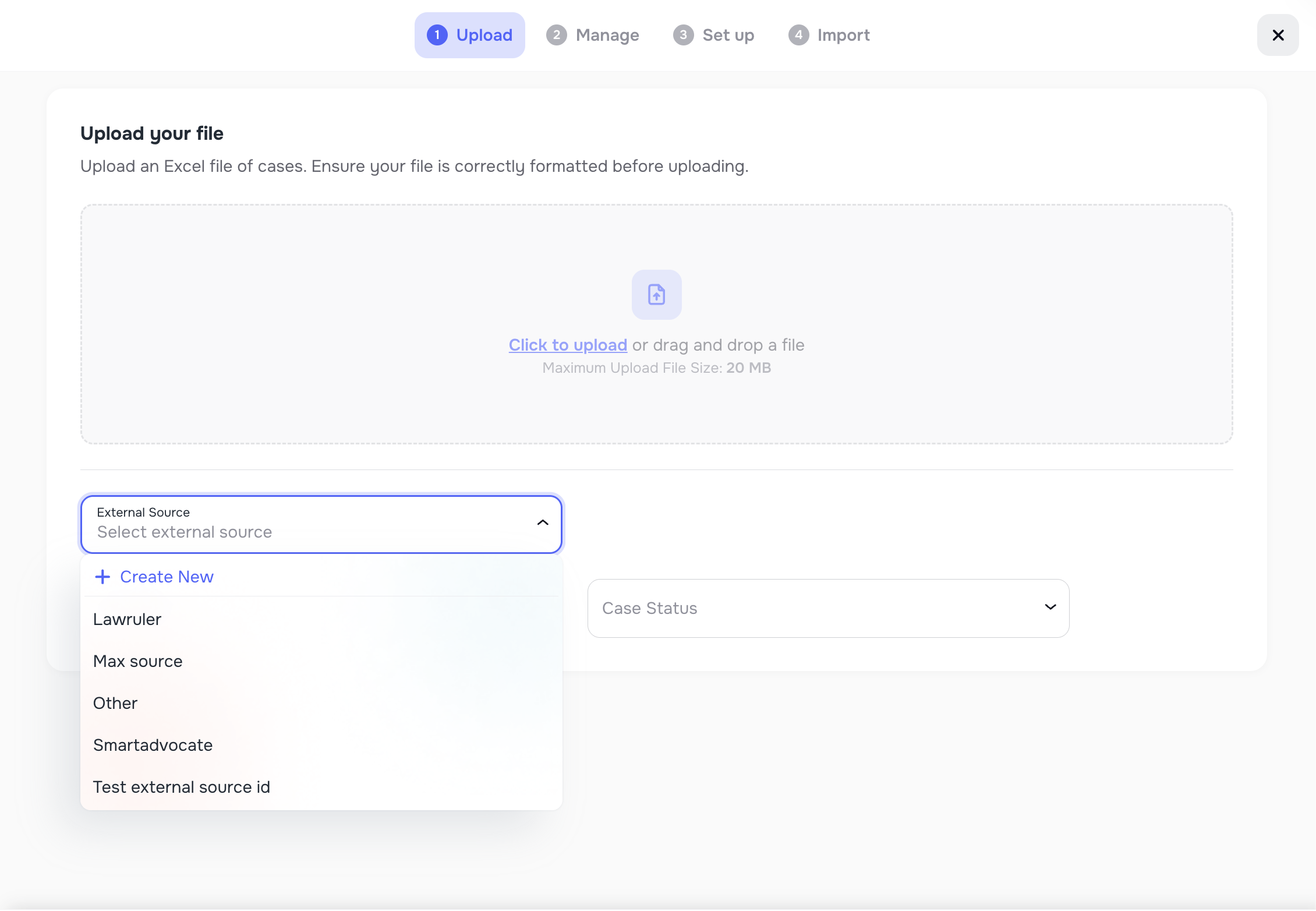Click the step 2 Manage circle badge
The width and height of the screenshot is (1316, 911).
557,35
